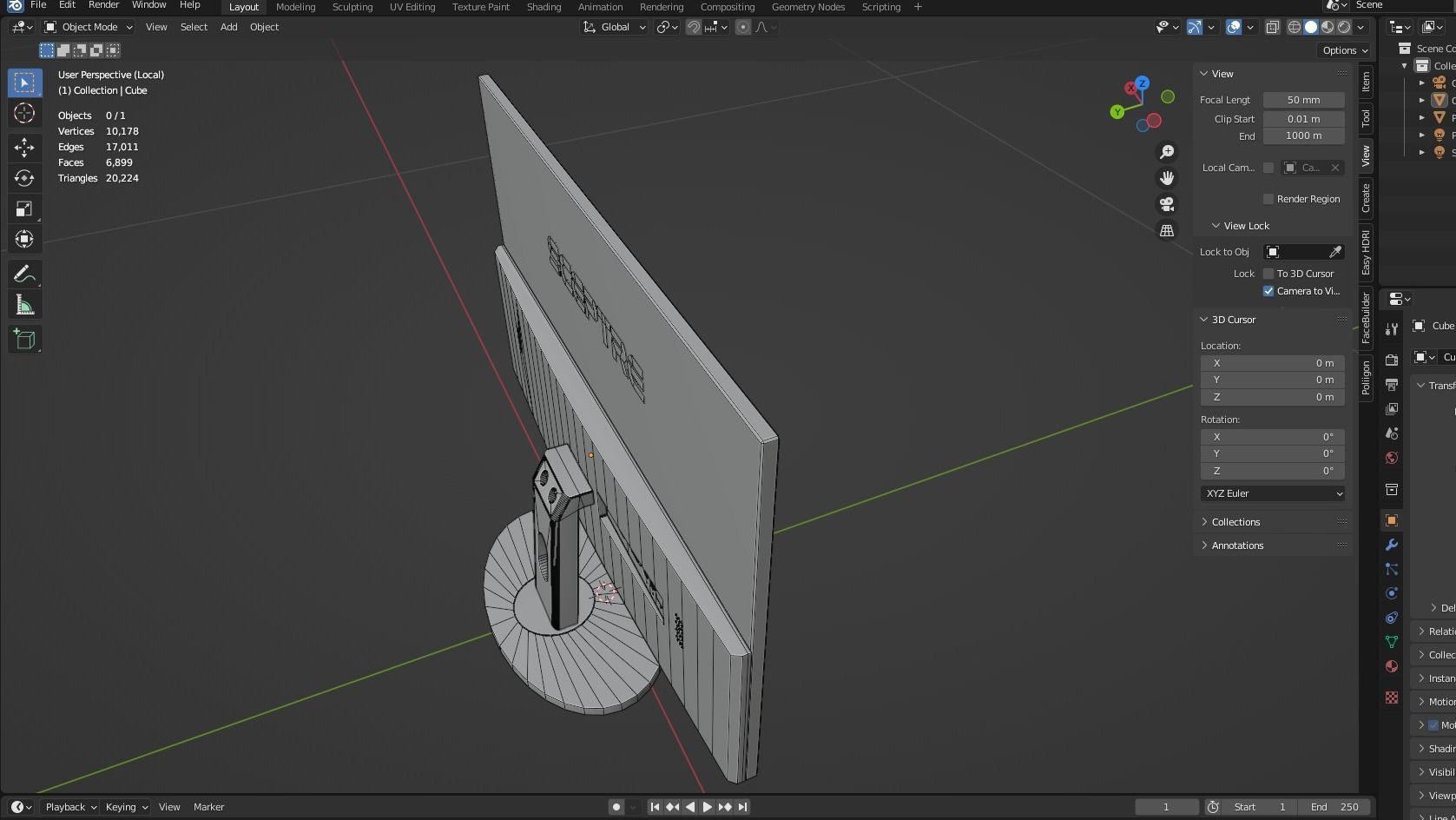This screenshot has width=1456, height=820.
Task: Open the Item sidebar tab
Action: point(1366,82)
